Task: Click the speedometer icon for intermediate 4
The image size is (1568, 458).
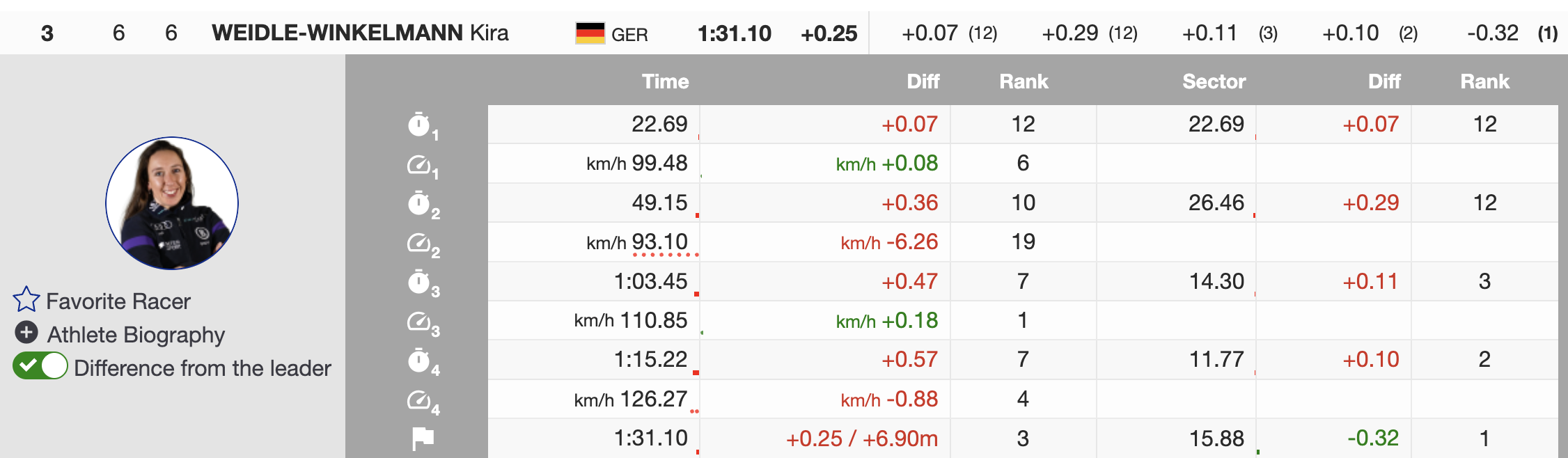Action: (419, 400)
